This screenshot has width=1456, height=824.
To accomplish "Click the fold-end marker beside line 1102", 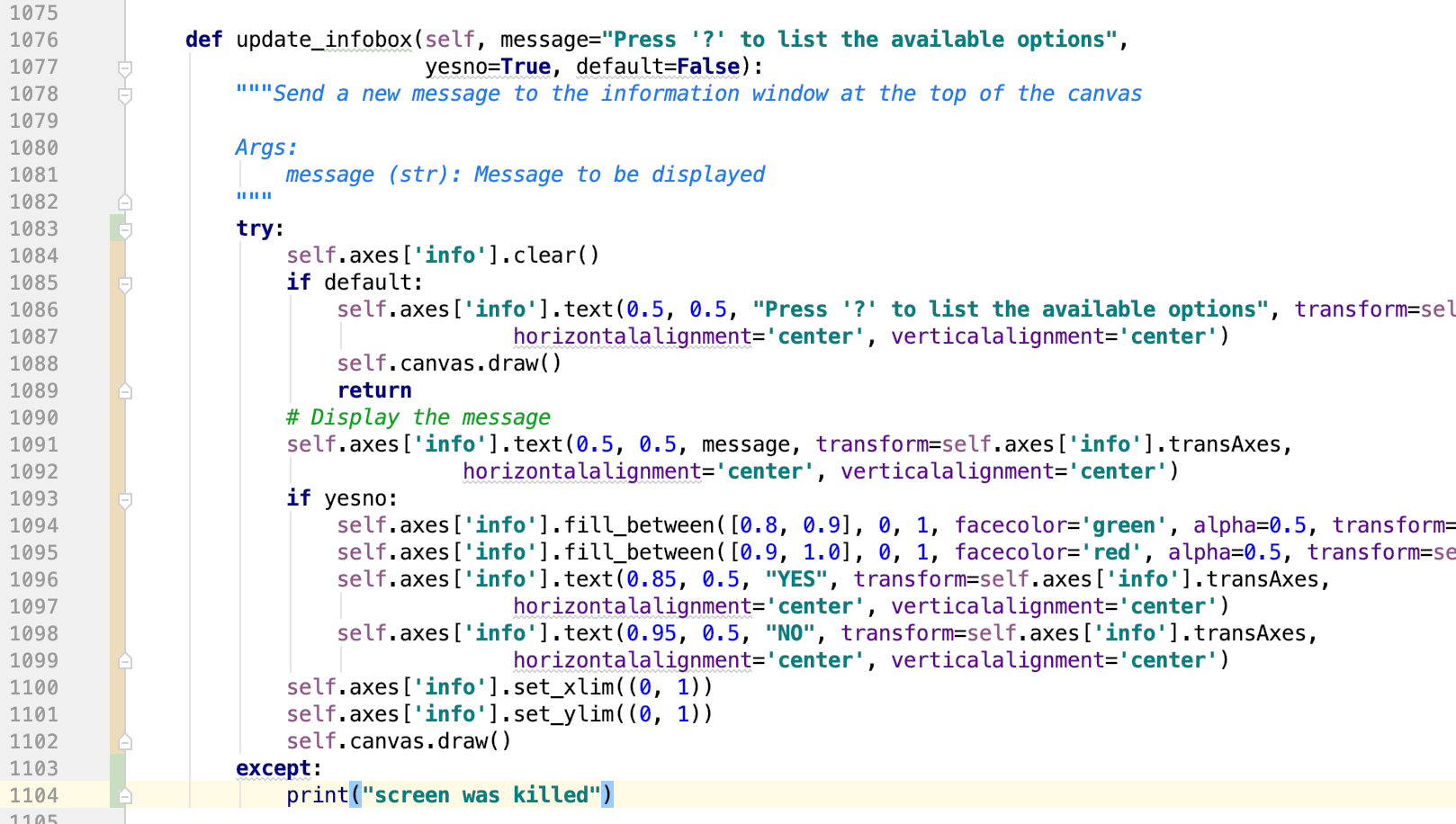I will tap(125, 741).
